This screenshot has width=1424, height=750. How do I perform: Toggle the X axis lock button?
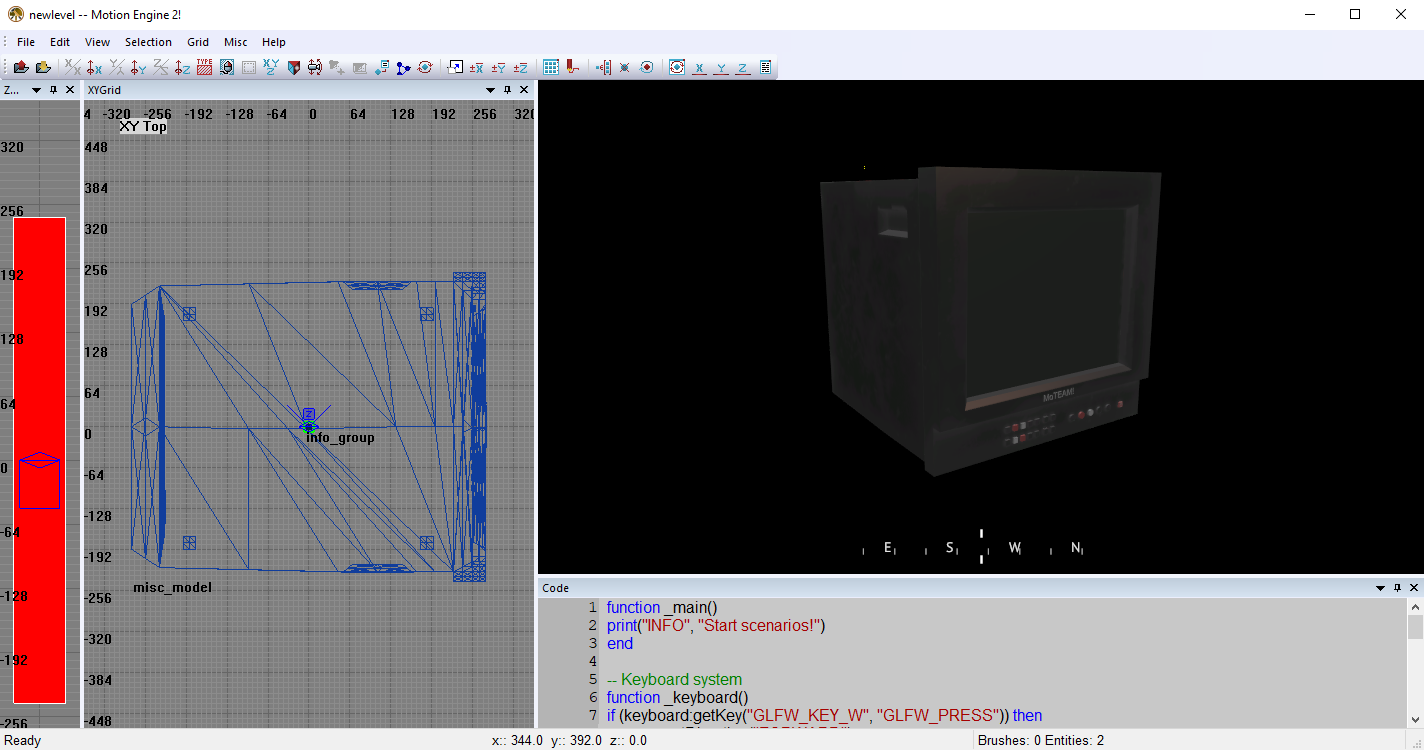pos(699,67)
